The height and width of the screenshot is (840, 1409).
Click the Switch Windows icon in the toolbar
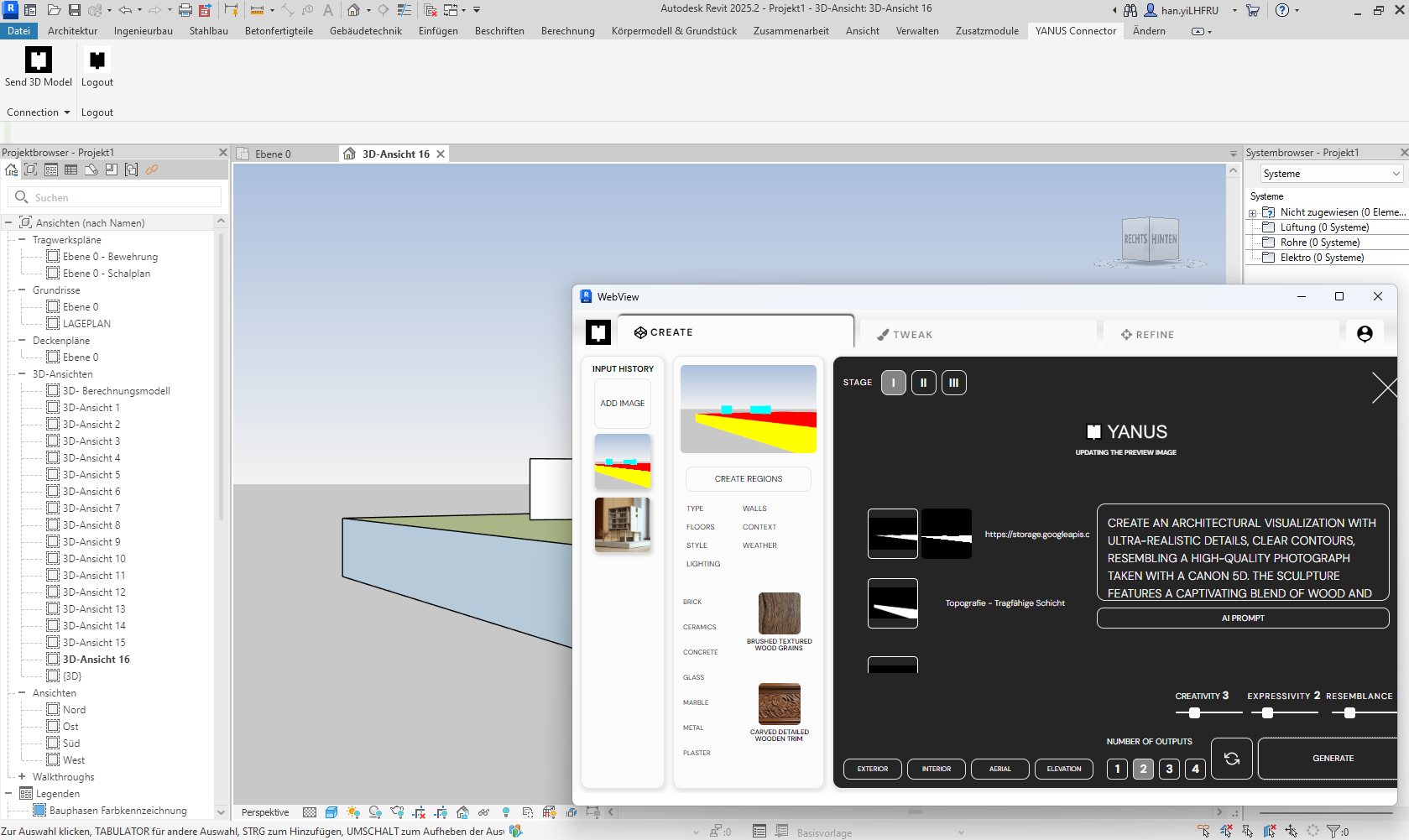pyautogui.click(x=451, y=10)
